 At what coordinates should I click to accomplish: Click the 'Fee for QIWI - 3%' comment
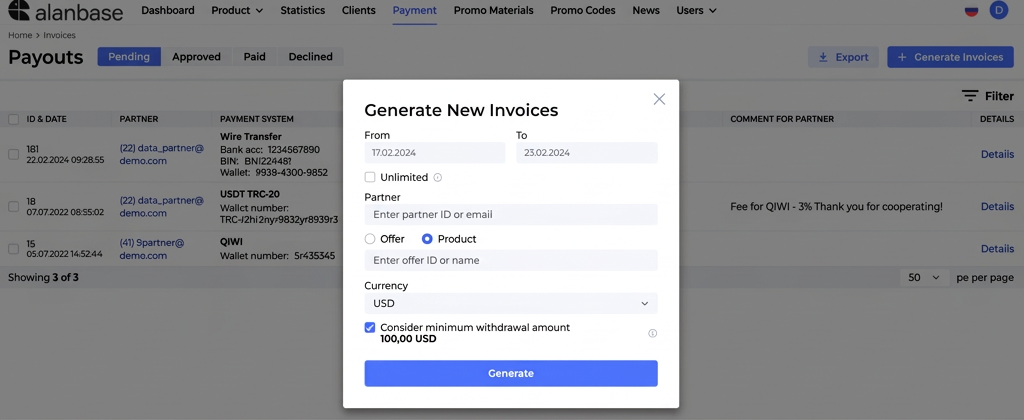point(837,206)
